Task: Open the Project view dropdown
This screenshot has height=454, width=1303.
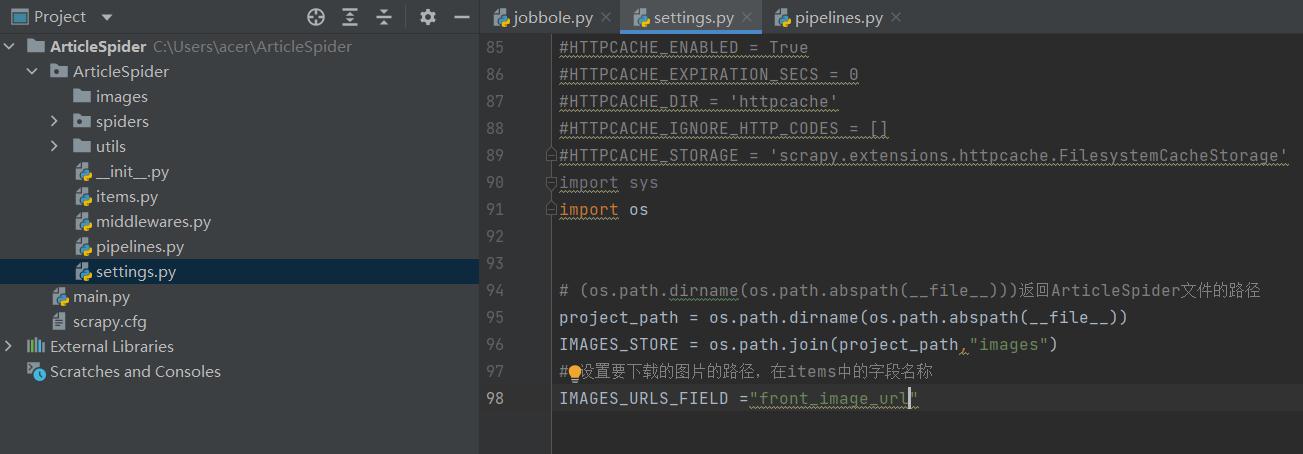Action: pos(107,17)
